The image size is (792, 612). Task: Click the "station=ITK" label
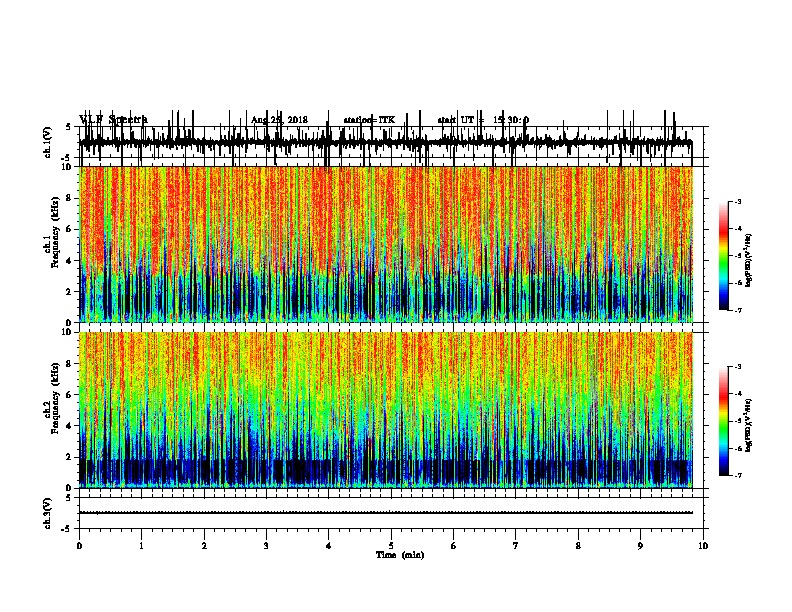click(369, 120)
